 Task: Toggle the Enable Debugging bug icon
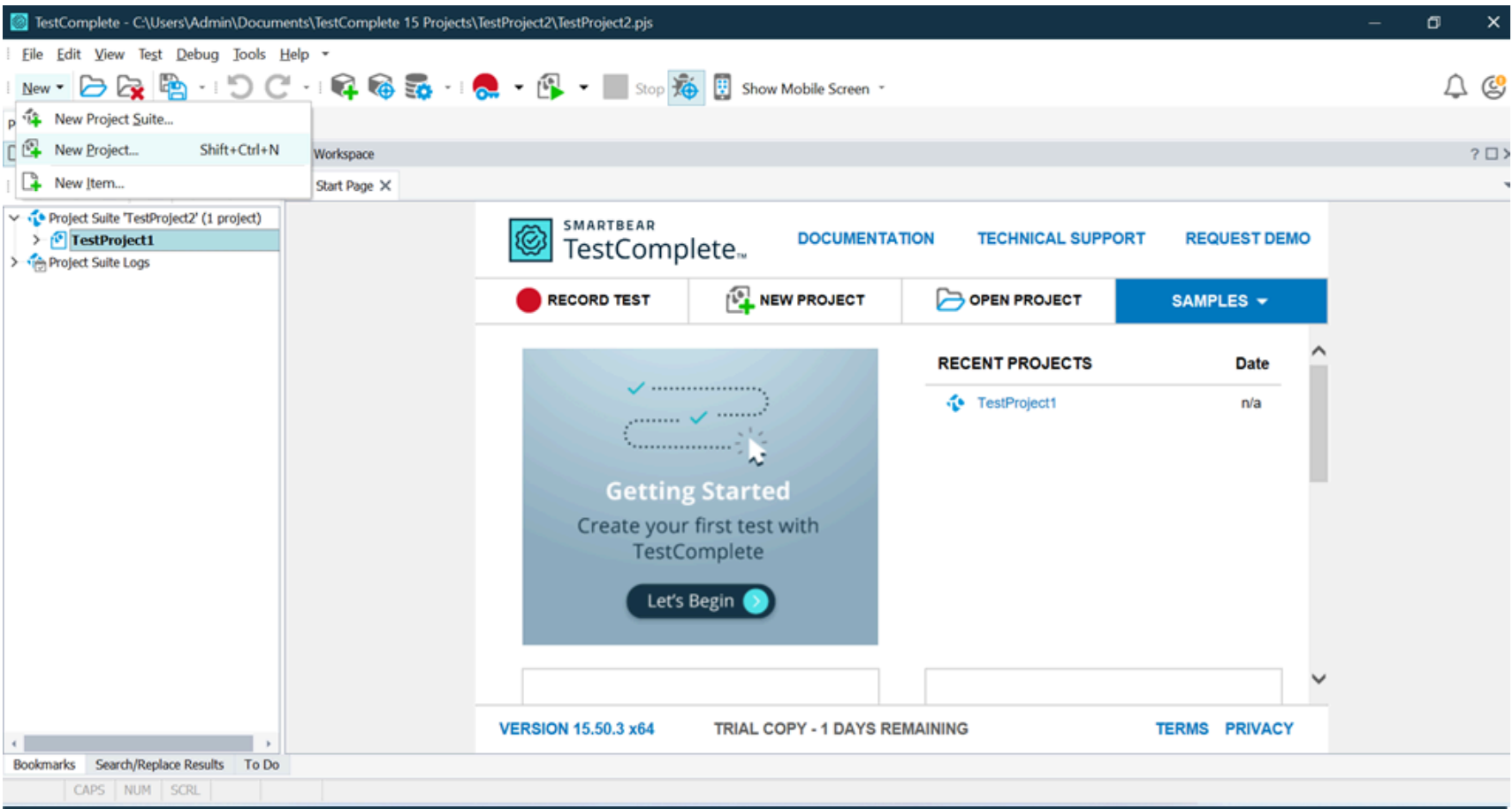[686, 88]
